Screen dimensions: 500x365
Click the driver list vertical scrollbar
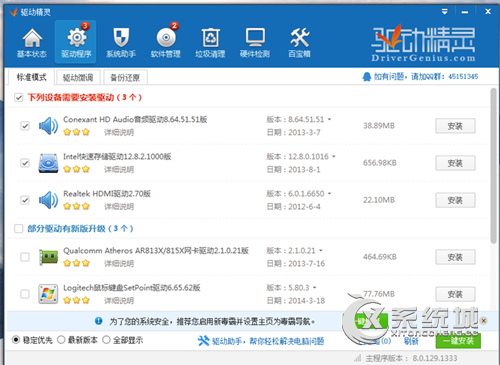pos(493,166)
